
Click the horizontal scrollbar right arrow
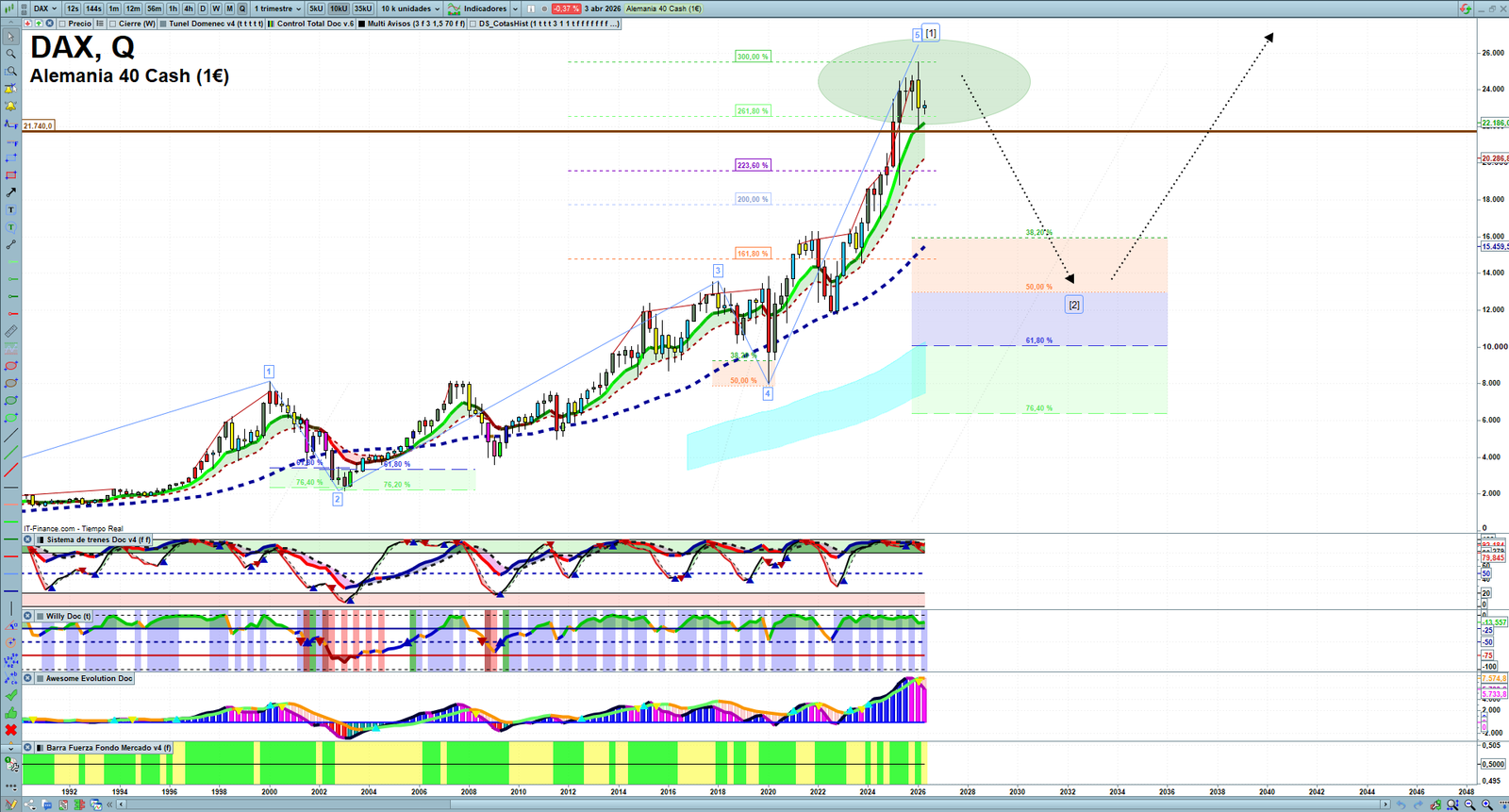pyautogui.click(x=1385, y=804)
